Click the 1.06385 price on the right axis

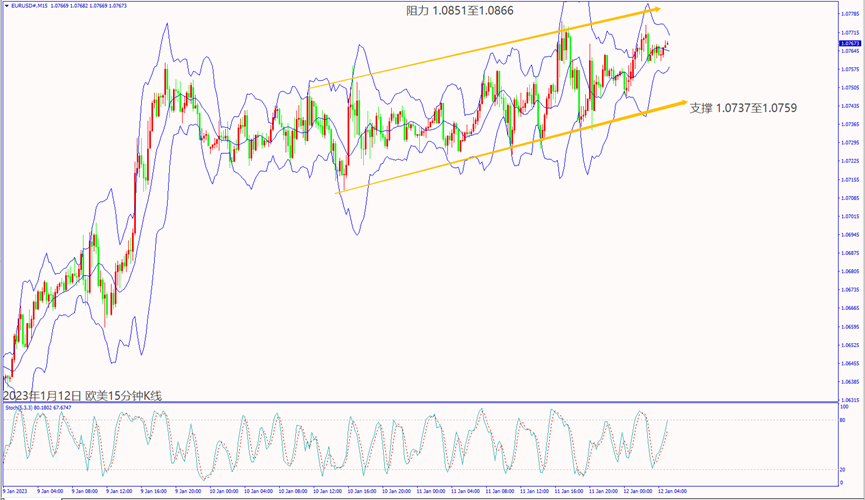(851, 382)
